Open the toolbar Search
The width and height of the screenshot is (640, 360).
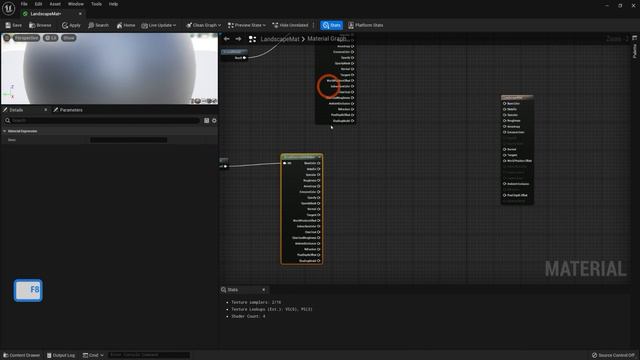pyautogui.click(x=98, y=25)
